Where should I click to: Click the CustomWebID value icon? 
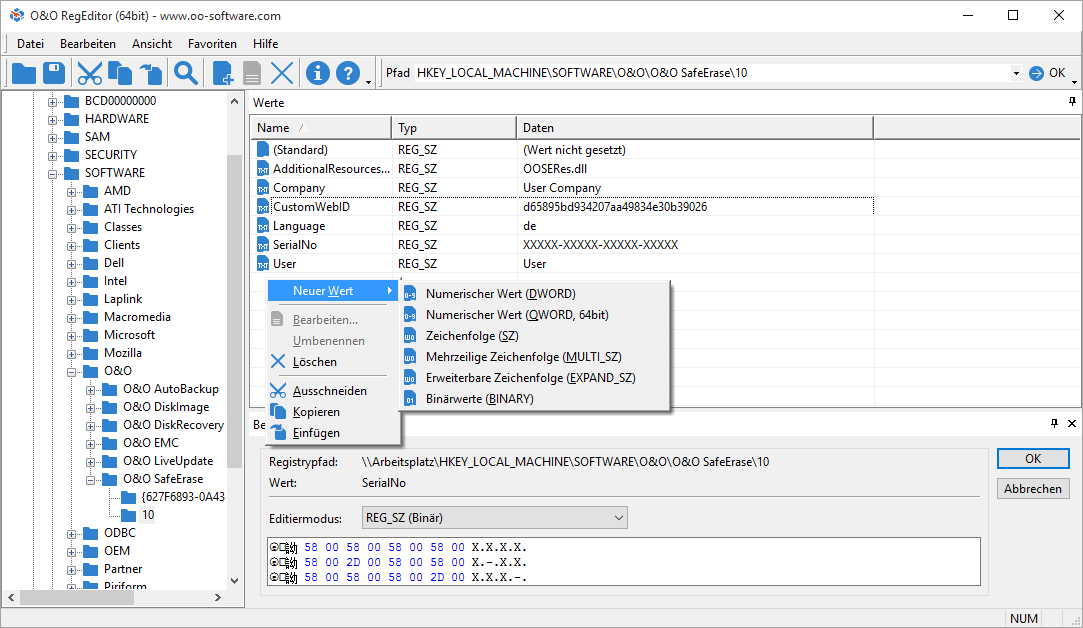tap(262, 207)
